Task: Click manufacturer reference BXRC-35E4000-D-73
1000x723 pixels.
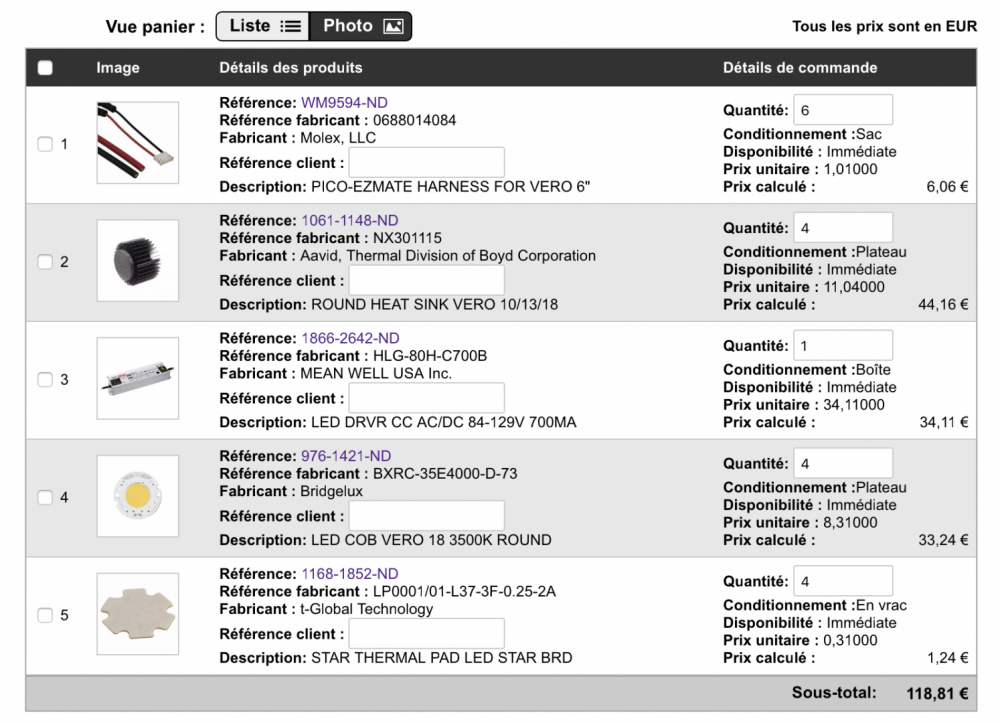Action: pyautogui.click(x=445, y=474)
